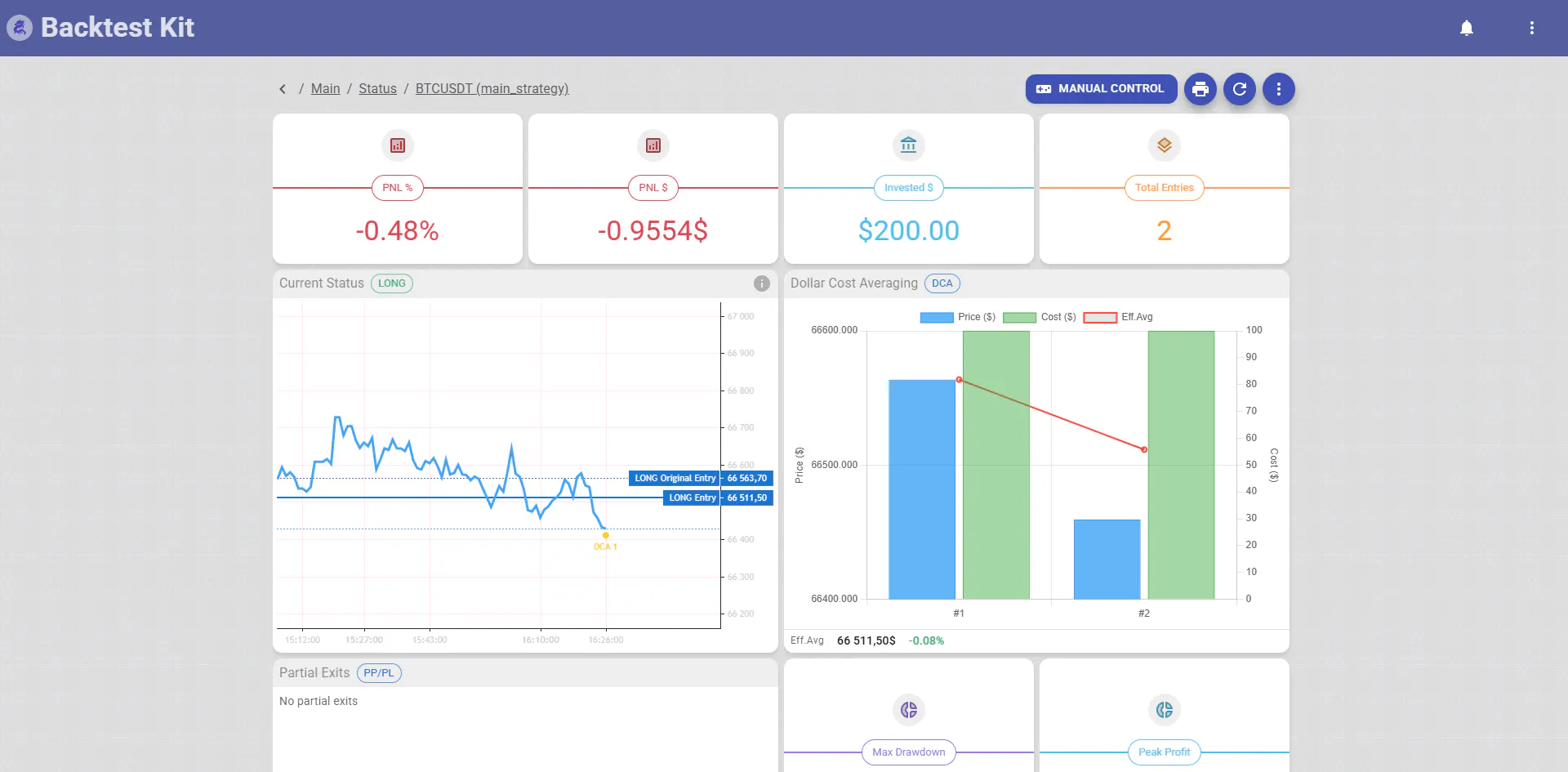Click the #1 entry blue price bar
1568x772 pixels.
tap(922, 489)
